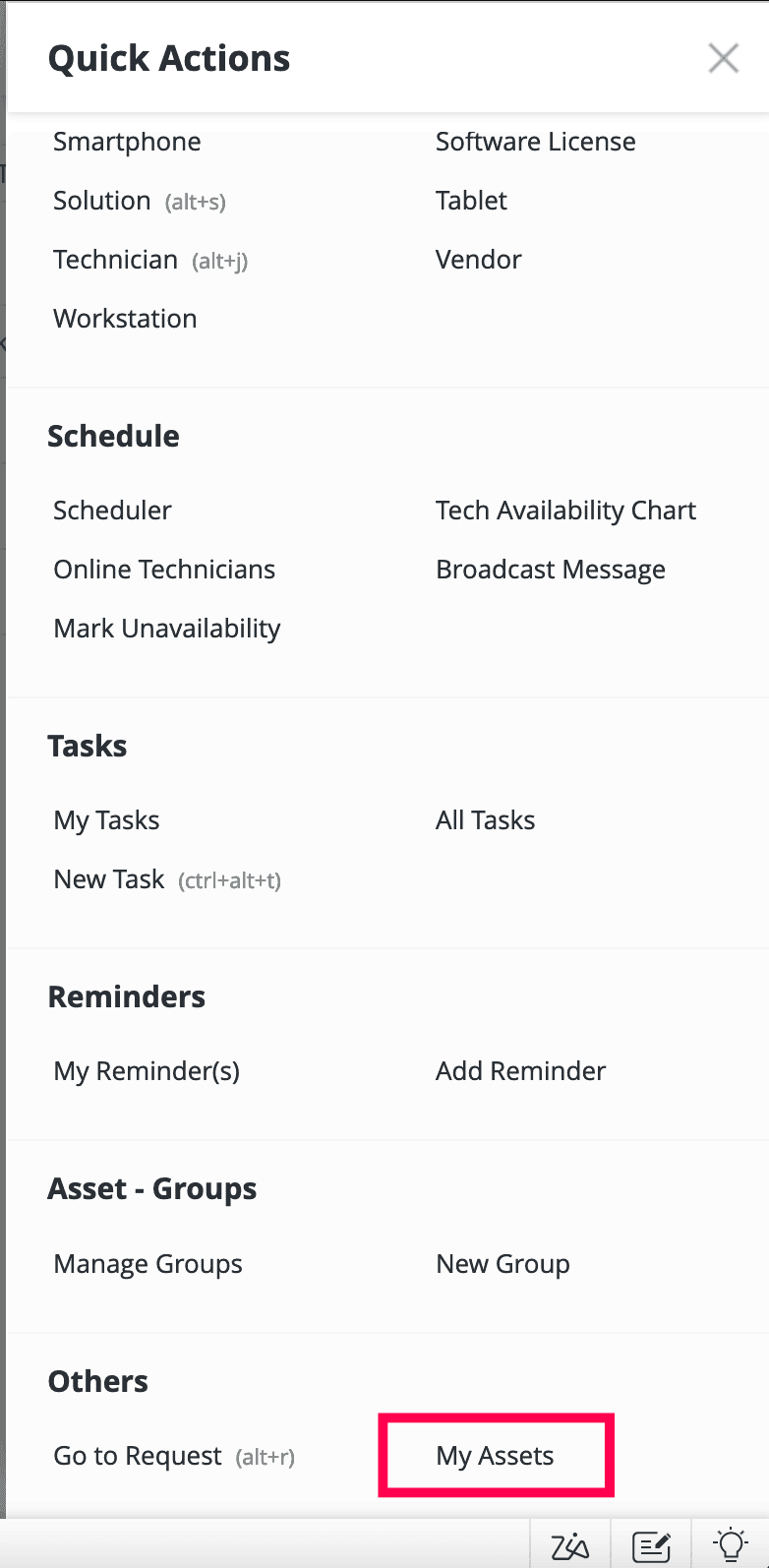Screen dimensions: 769x1568
Task: Select Go to Request action
Action: pos(138,1456)
